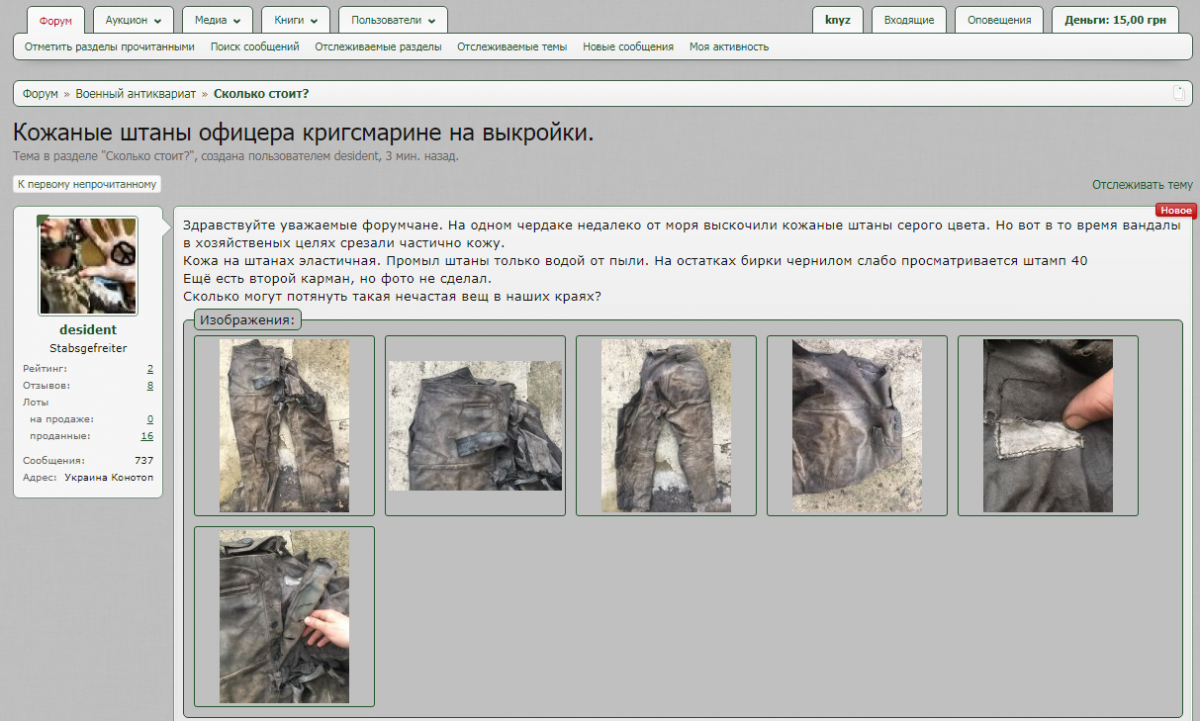The width and height of the screenshot is (1200, 721).
Task: Check balance via Деньги: 15,00 грн
Action: (1114, 18)
